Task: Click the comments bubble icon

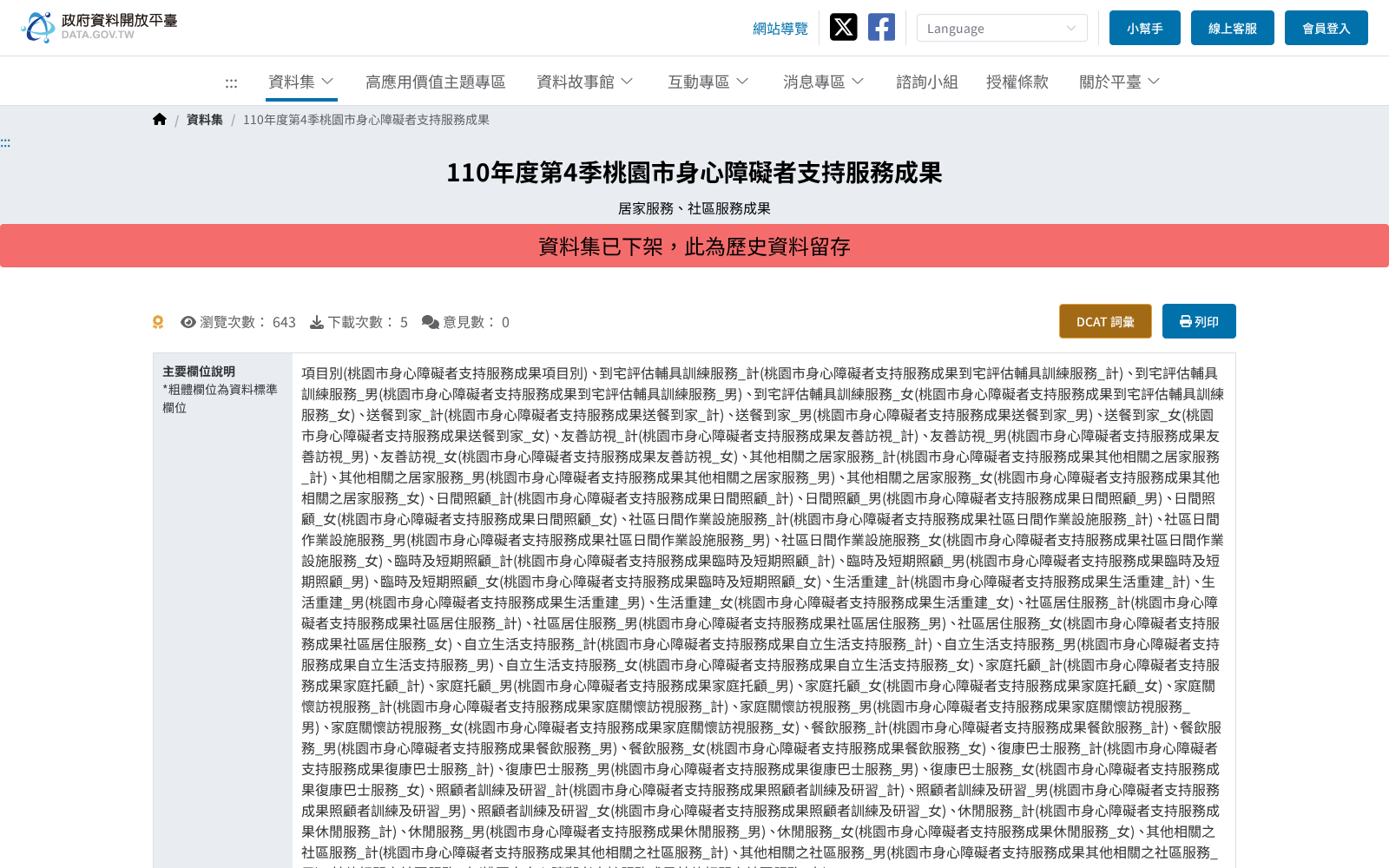Action: click(431, 322)
